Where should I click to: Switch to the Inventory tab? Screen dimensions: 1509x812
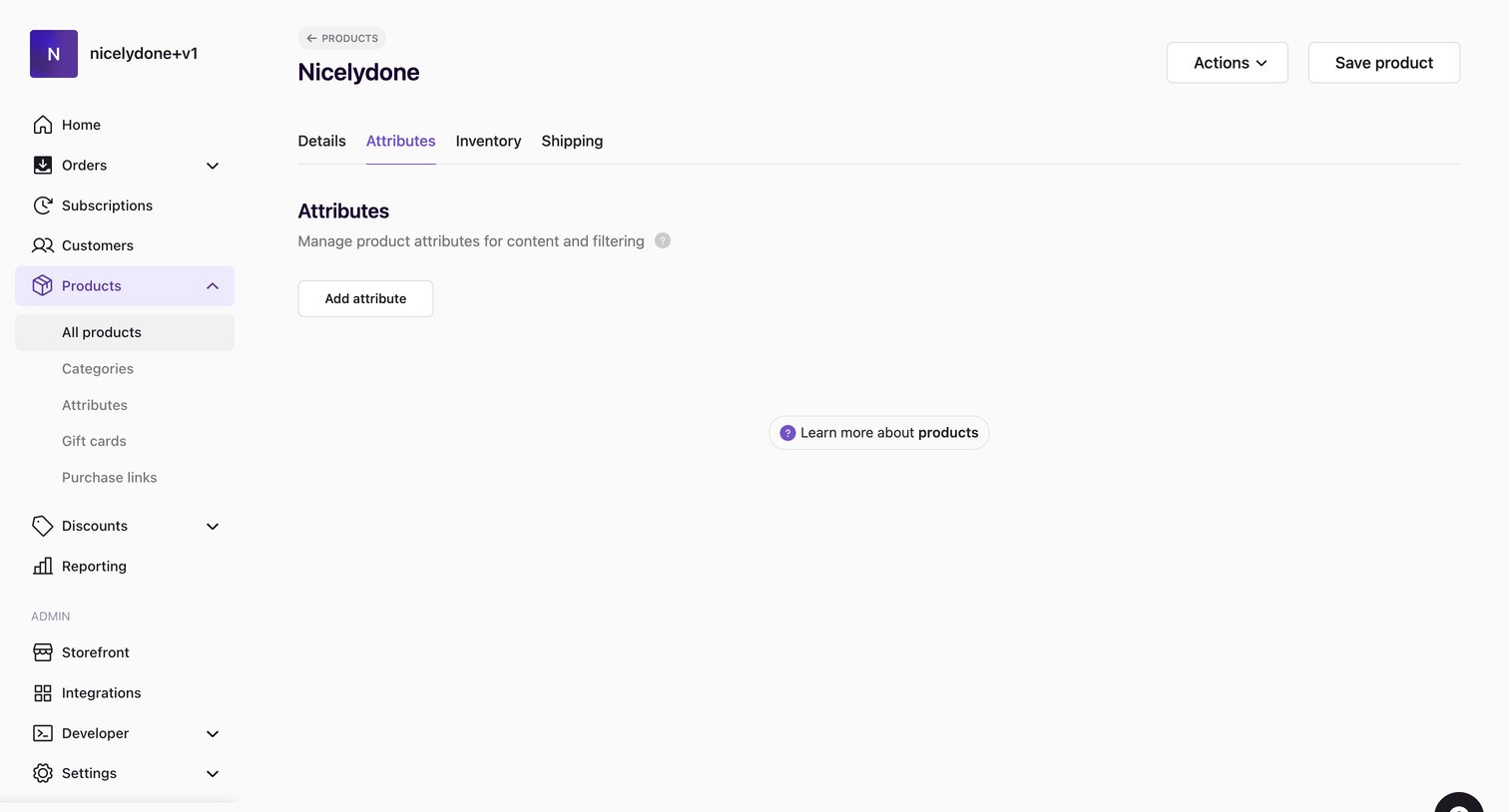click(x=488, y=141)
